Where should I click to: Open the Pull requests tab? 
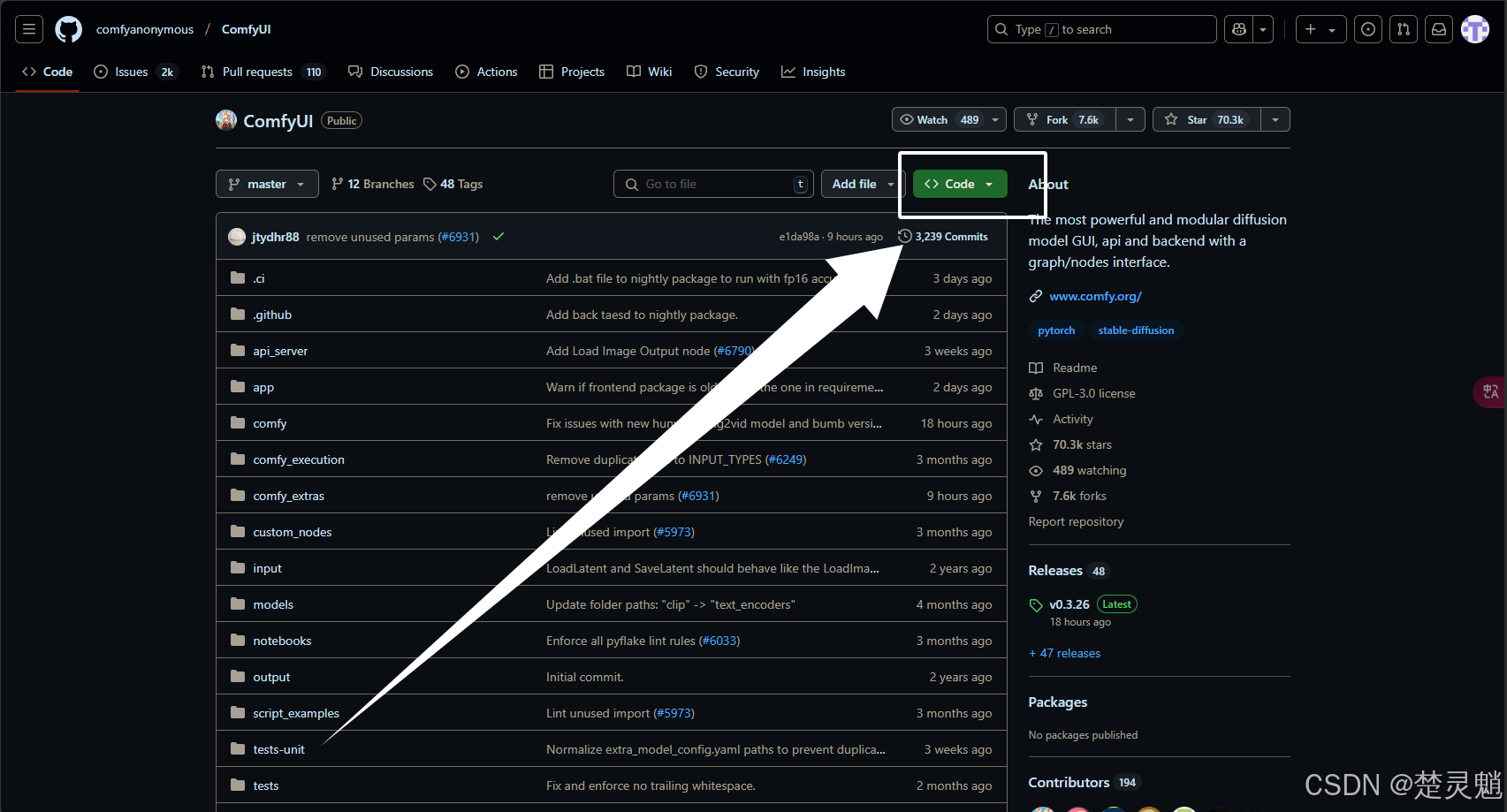click(x=263, y=72)
